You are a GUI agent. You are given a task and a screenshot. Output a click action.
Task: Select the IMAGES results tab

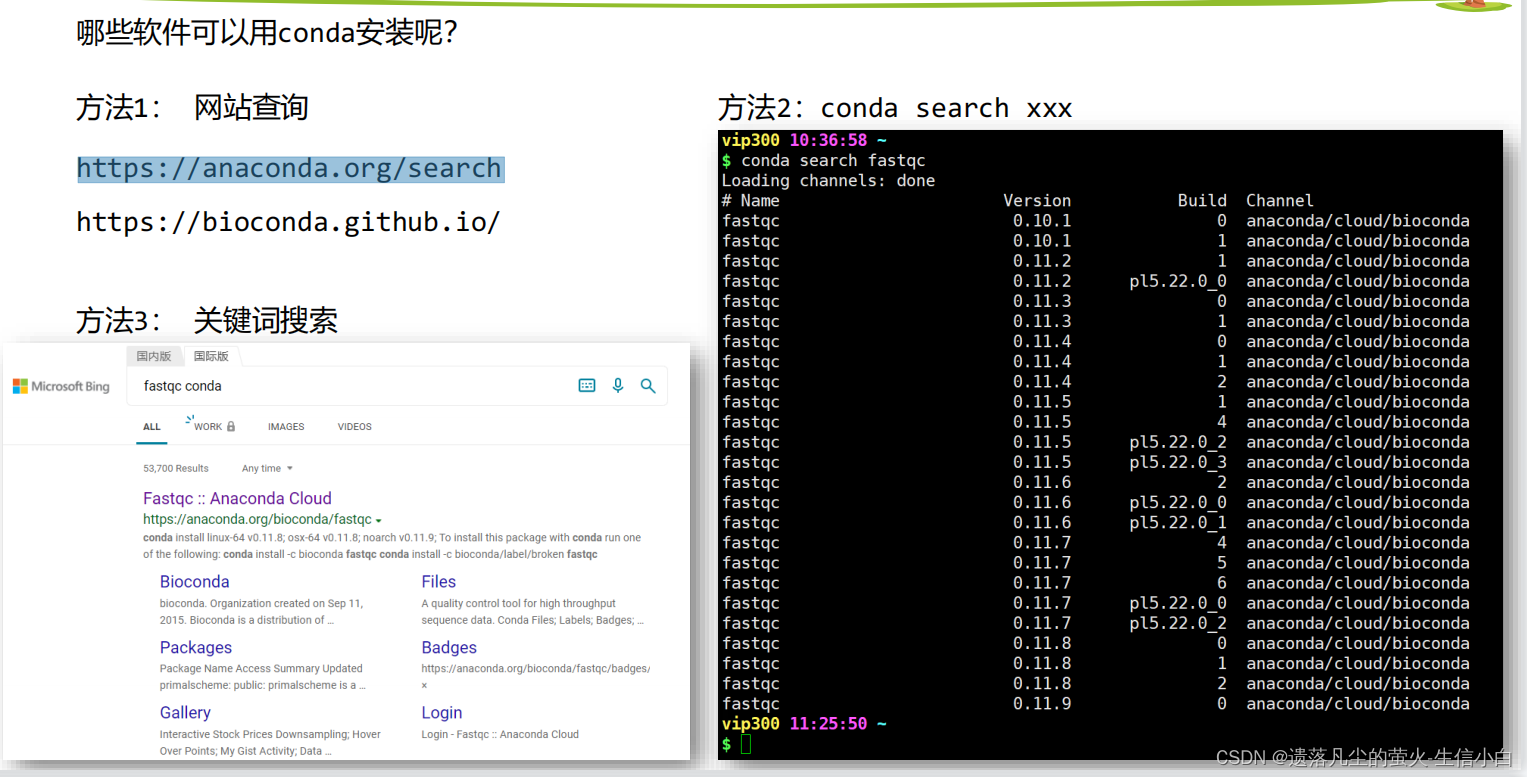click(x=286, y=427)
